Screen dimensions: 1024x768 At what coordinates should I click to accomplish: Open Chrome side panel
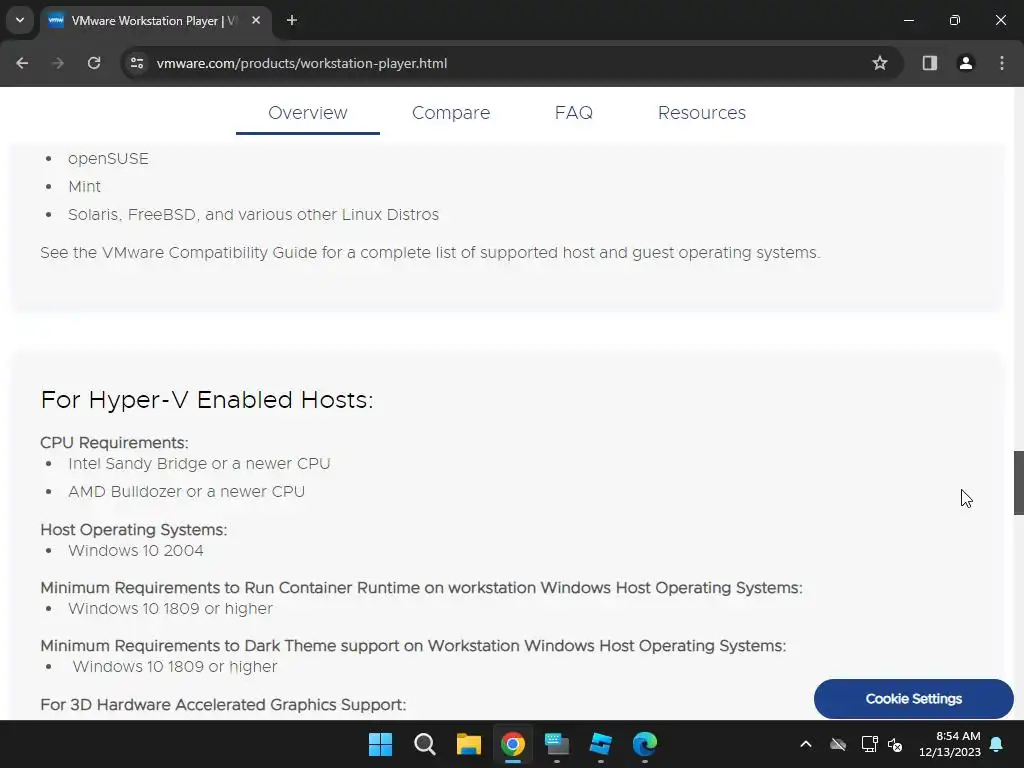tap(929, 63)
